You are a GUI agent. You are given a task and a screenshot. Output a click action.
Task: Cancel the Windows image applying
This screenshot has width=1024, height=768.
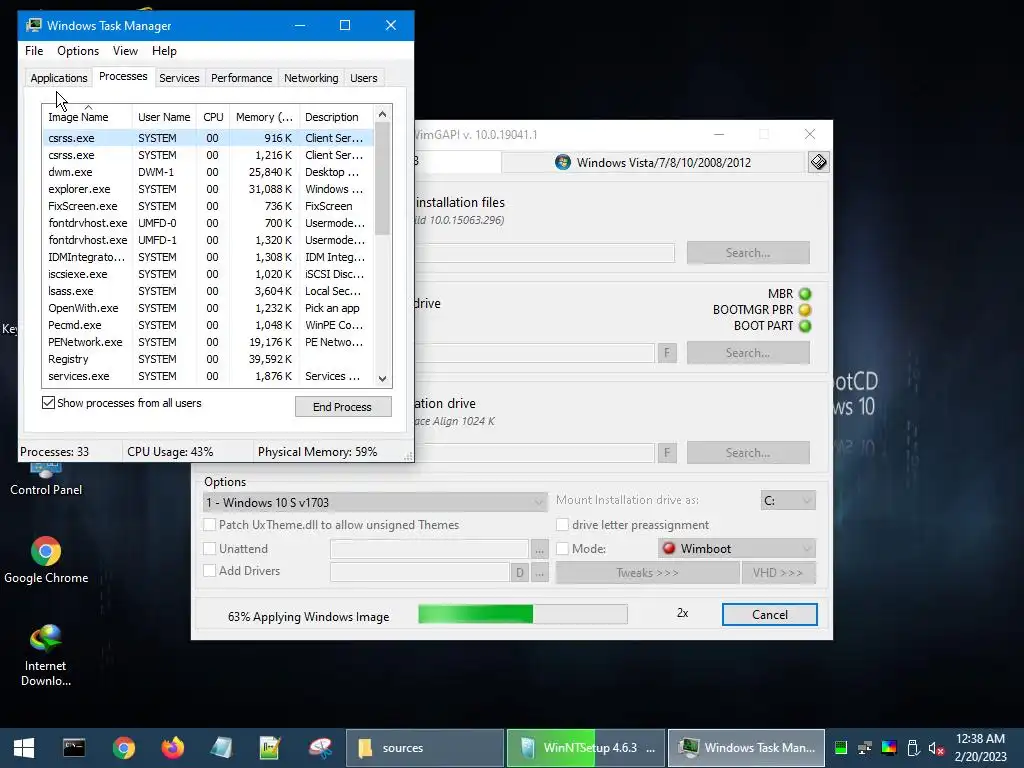click(x=769, y=615)
